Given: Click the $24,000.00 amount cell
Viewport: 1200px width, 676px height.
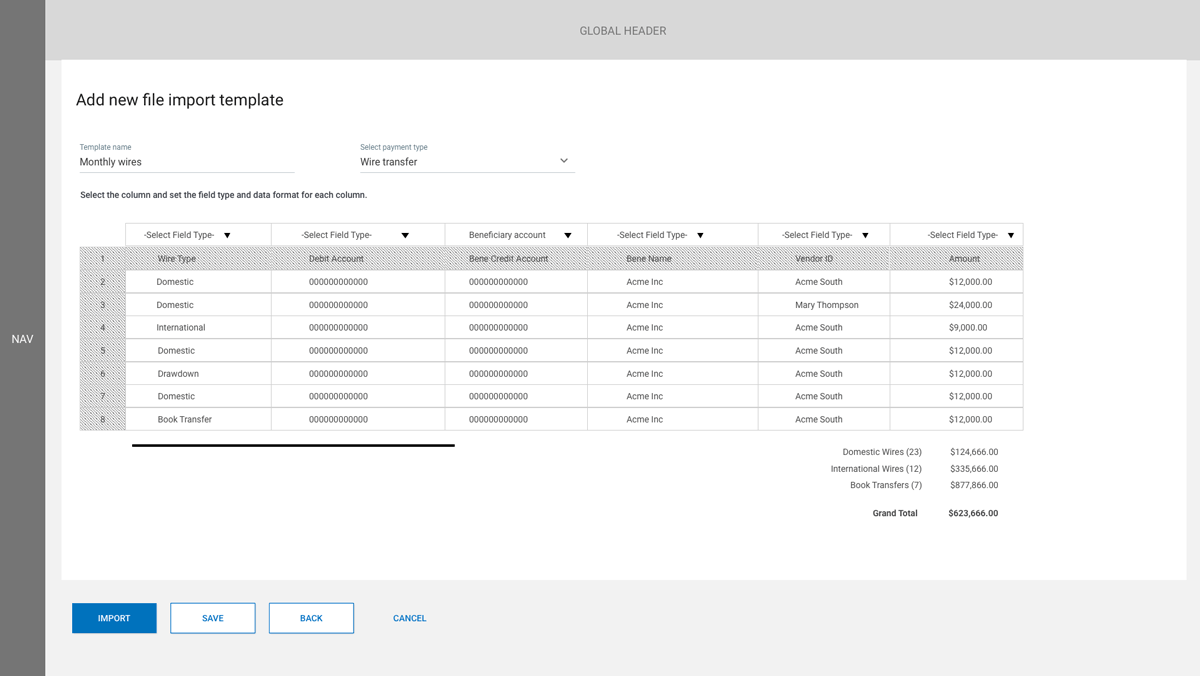Looking at the screenshot, I should (956, 305).
